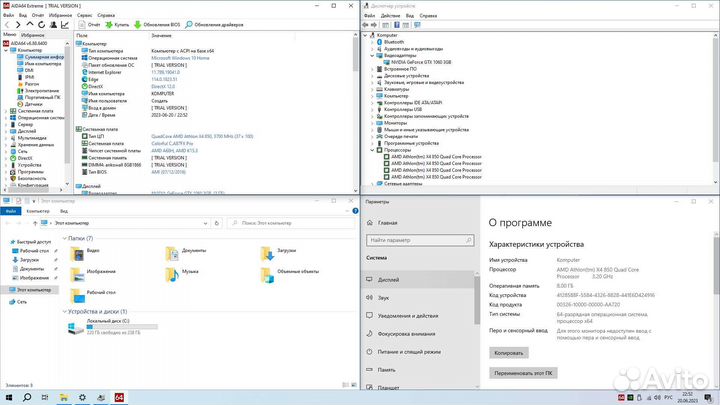Image resolution: width=720 pixels, height=405 pixels.
Task: Click Обновления BIOS toolbar button
Action: (x=157, y=24)
